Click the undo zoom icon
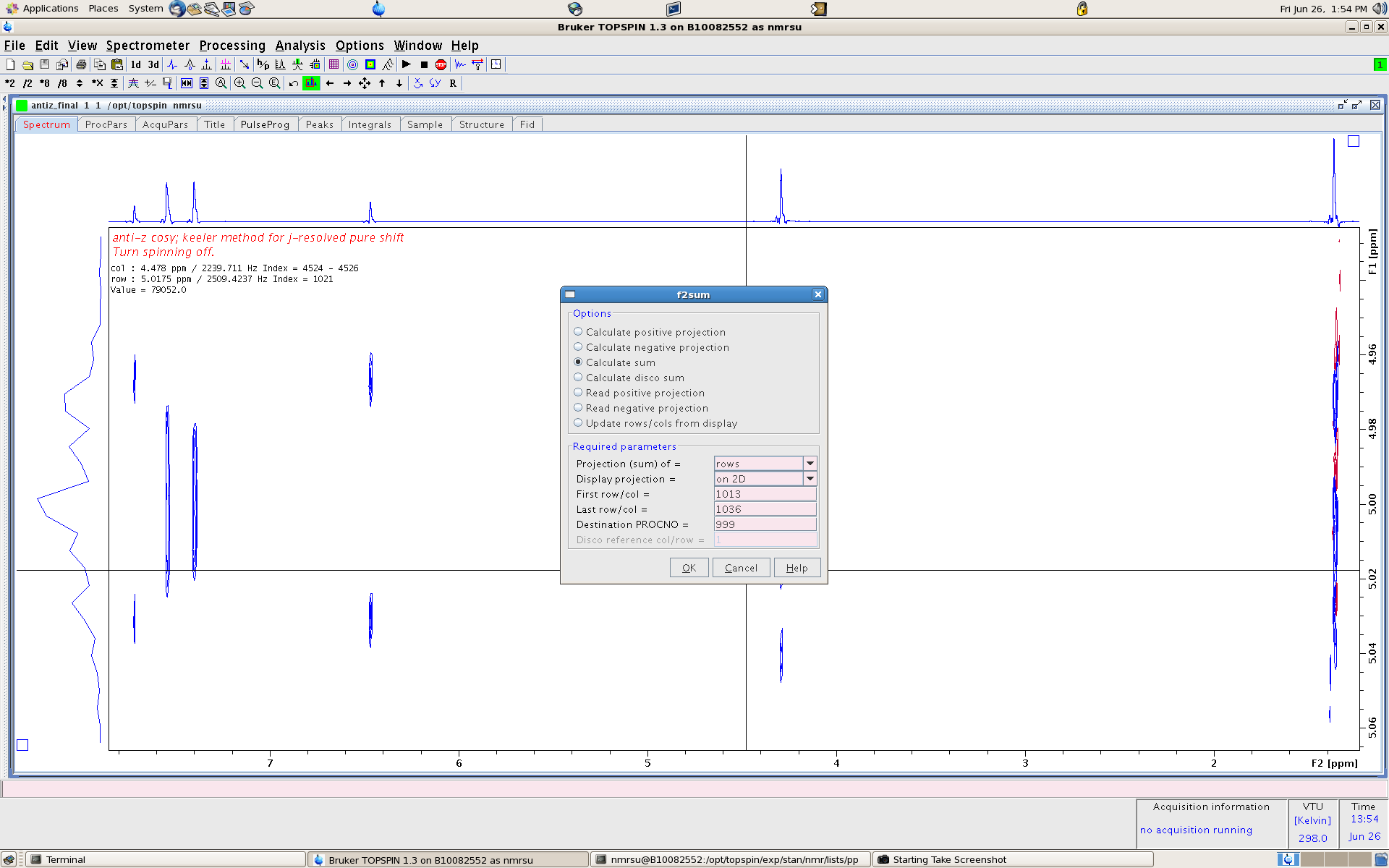Image resolution: width=1389 pixels, height=868 pixels. [x=293, y=83]
